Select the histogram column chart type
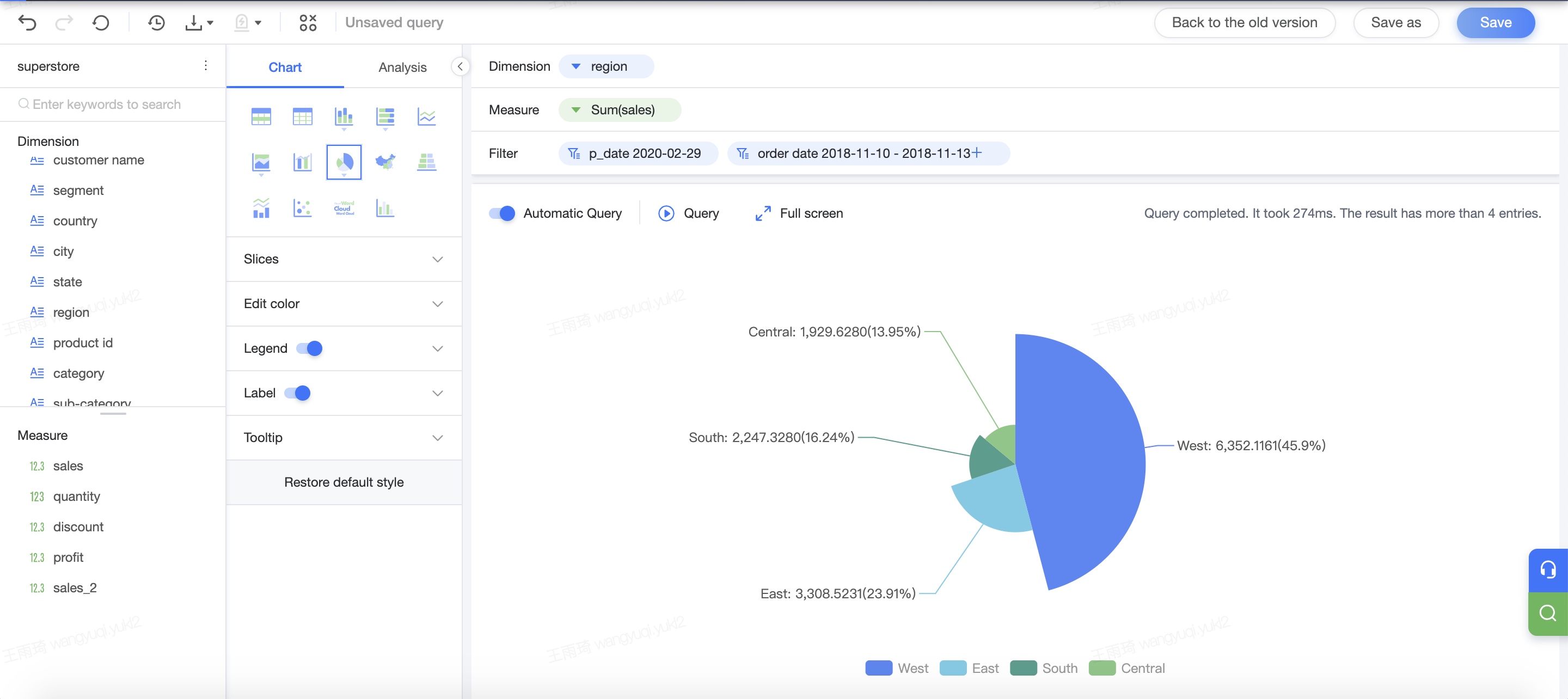 coord(385,209)
